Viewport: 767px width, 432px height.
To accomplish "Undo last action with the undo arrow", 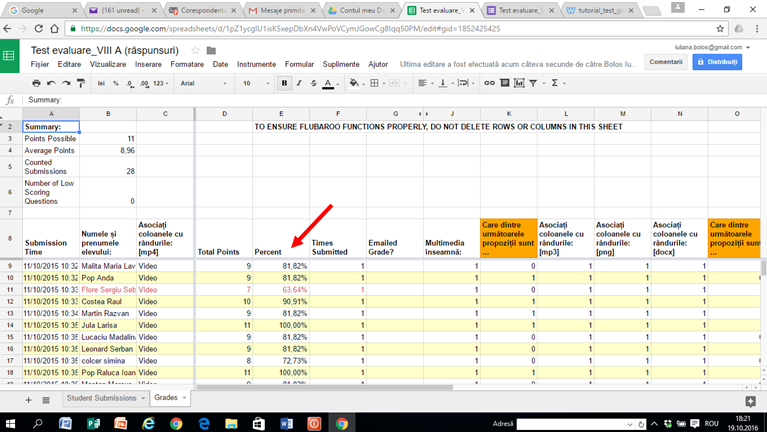I will [x=51, y=83].
